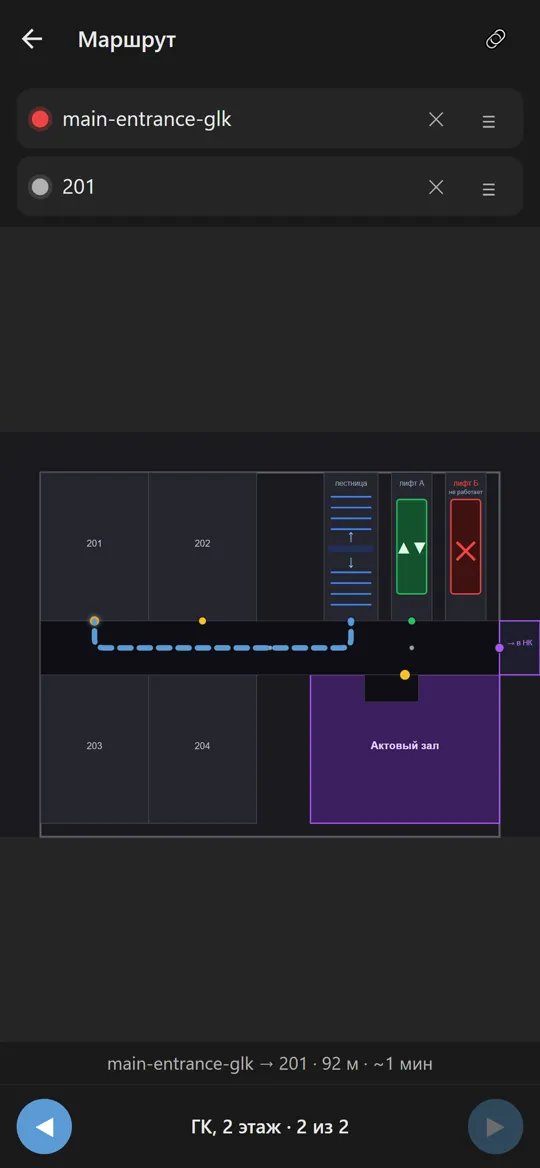Tap yellow door dot under room 202
540x1168 pixels.
[x=203, y=620]
